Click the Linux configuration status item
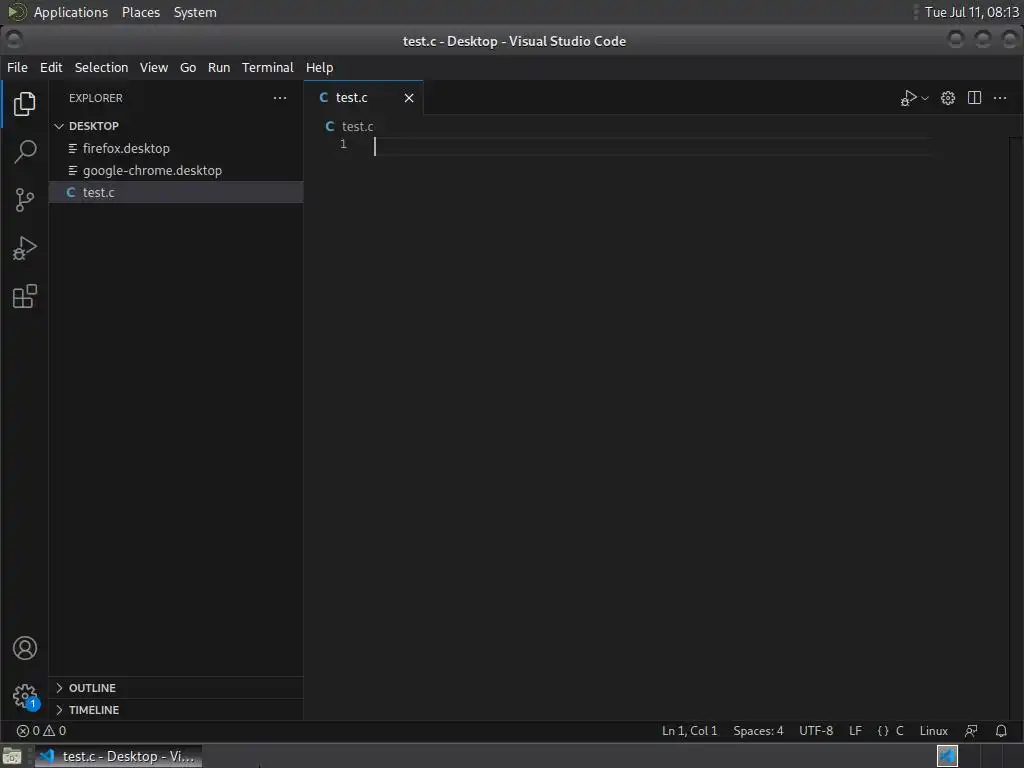This screenshot has height=768, width=1024. pyautogui.click(x=933, y=731)
